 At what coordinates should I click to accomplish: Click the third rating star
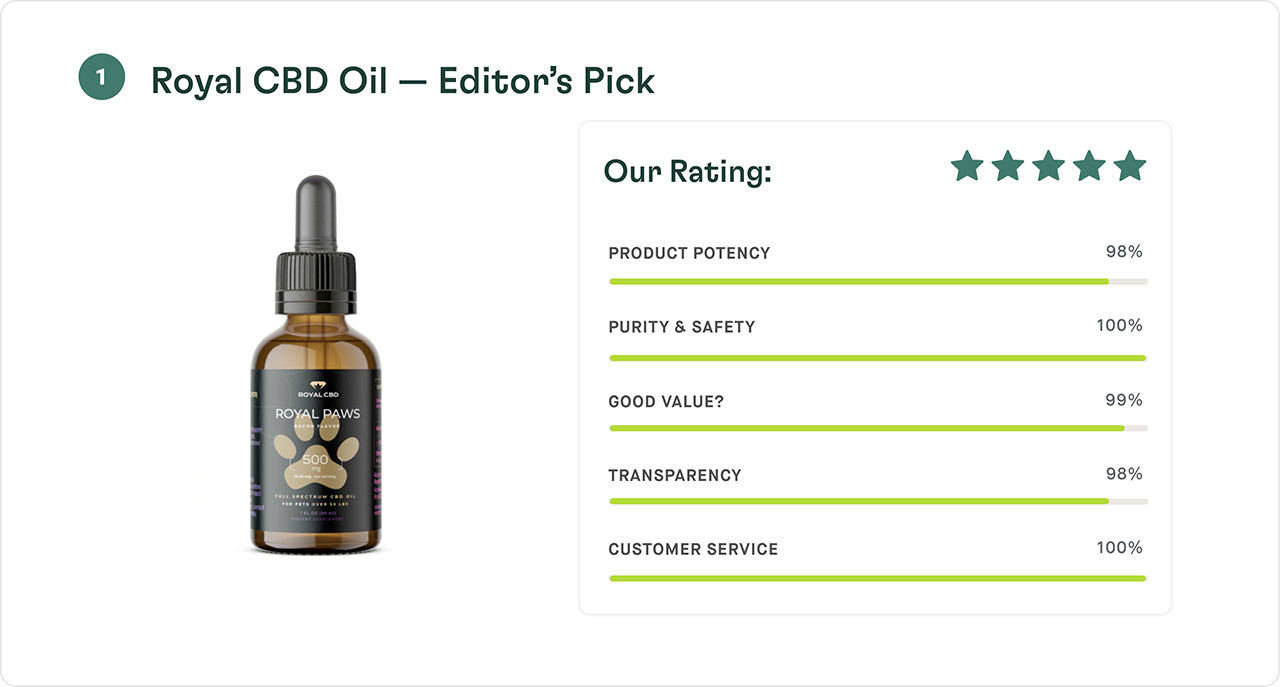(x=1048, y=166)
